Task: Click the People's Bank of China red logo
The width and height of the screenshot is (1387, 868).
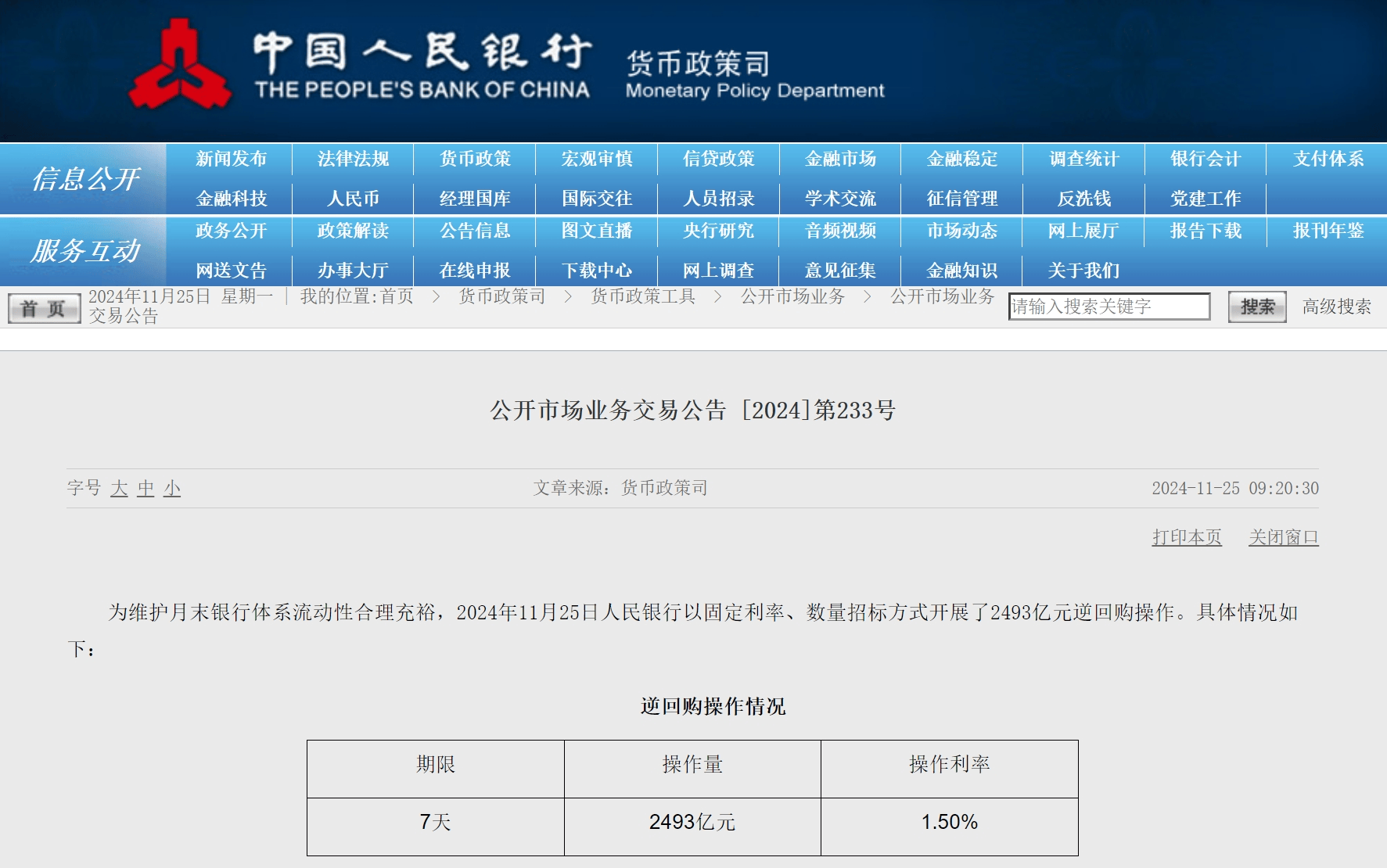Action: click(180, 64)
